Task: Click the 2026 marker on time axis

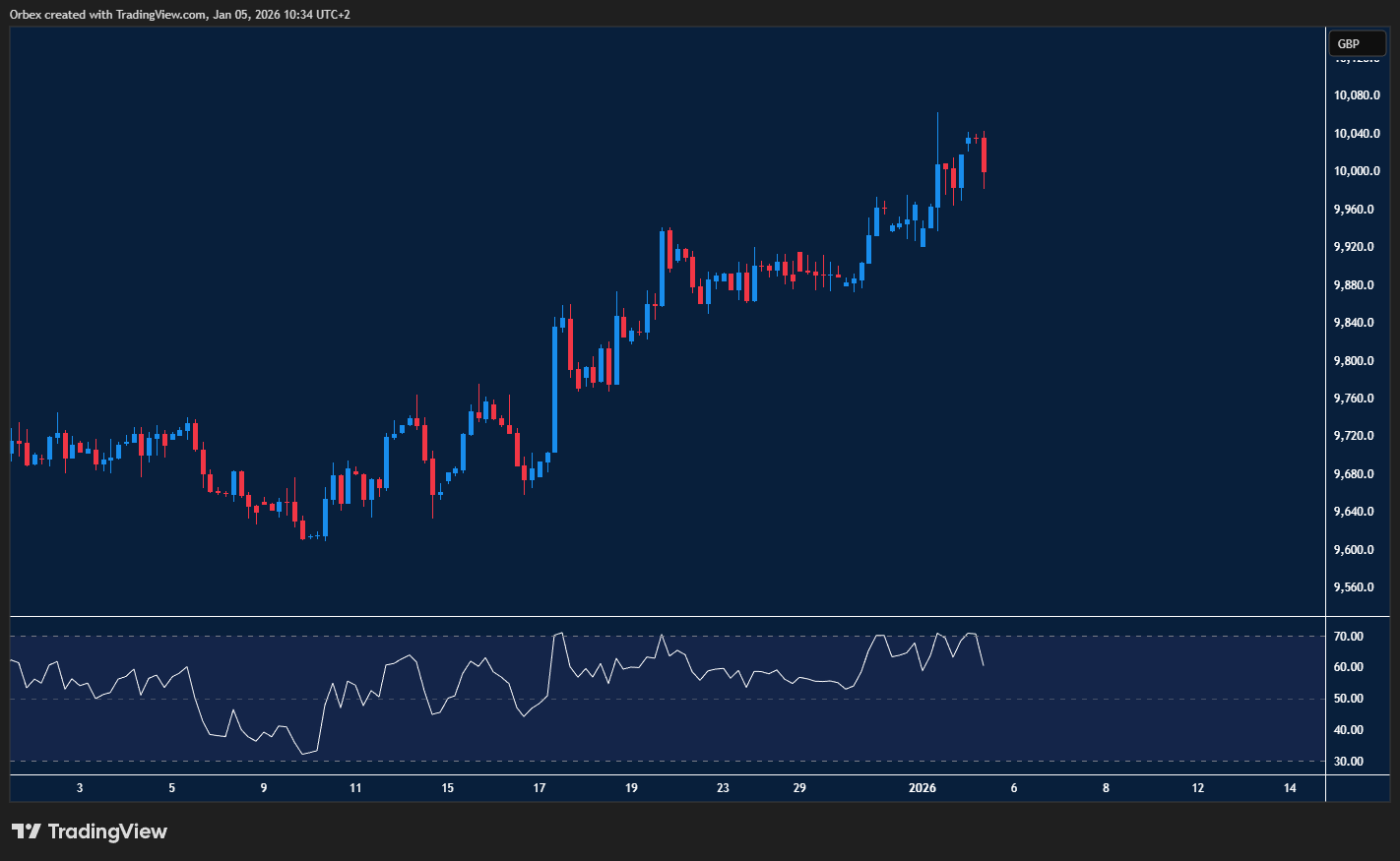Action: coord(923,788)
